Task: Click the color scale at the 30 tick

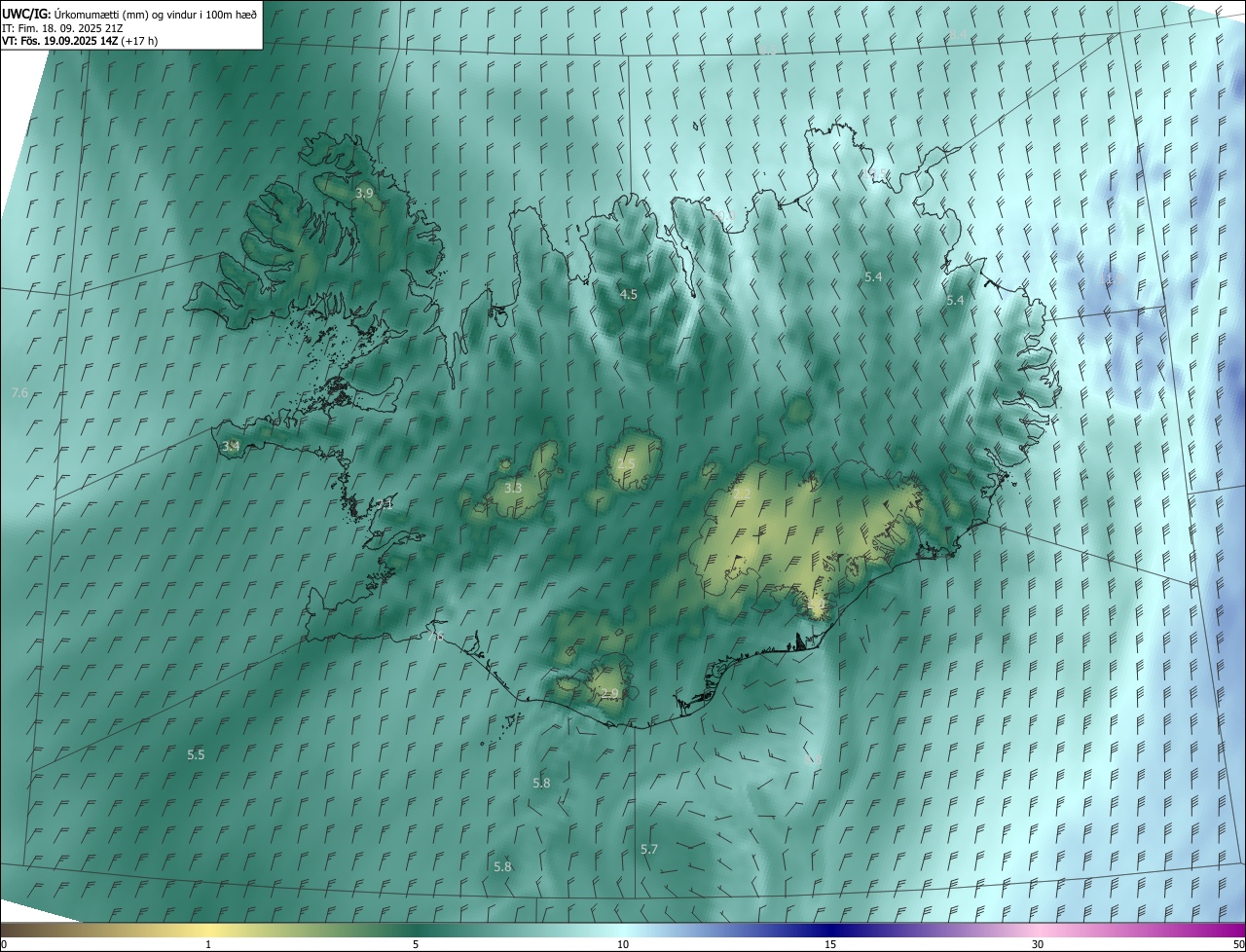Action: click(1038, 943)
